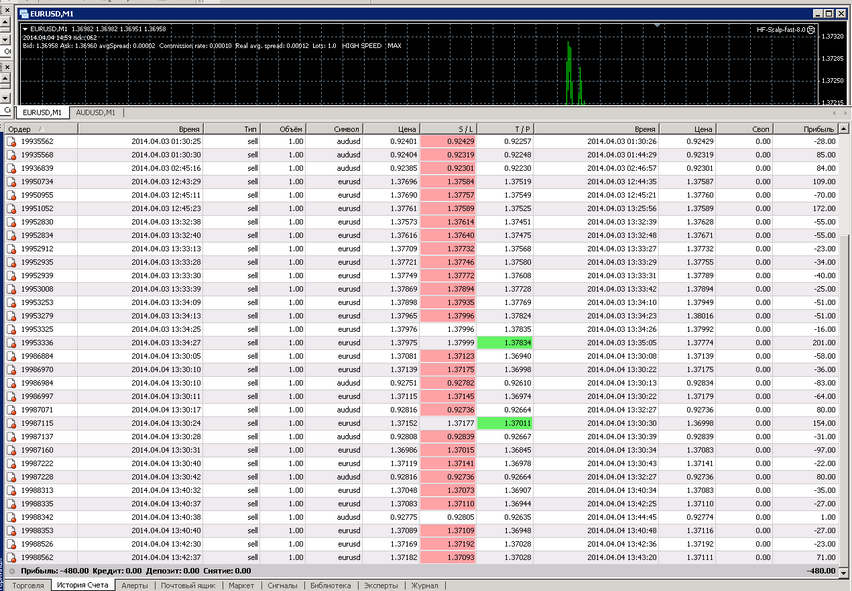Click the green T/P cell 1.37011

click(x=504, y=424)
